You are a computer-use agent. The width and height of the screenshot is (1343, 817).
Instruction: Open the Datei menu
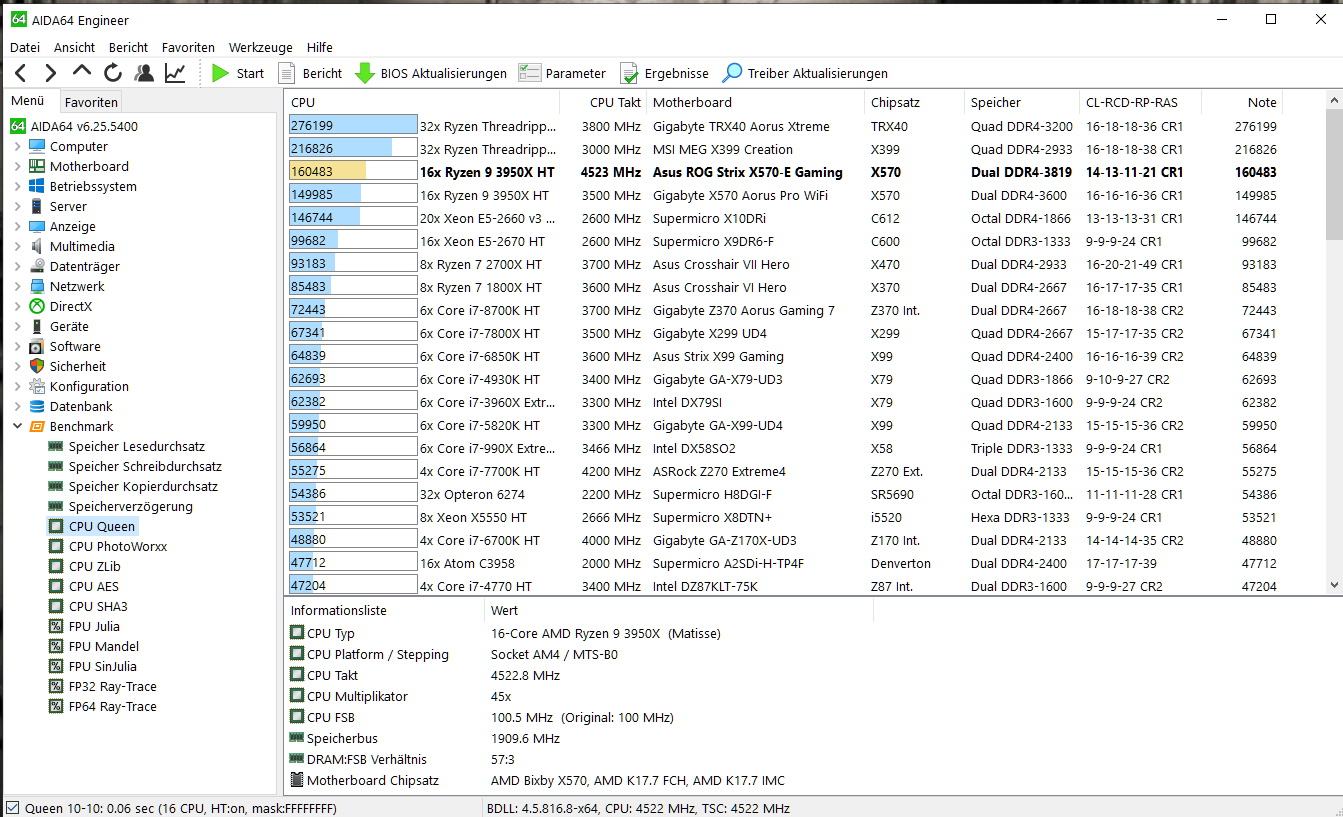click(25, 47)
